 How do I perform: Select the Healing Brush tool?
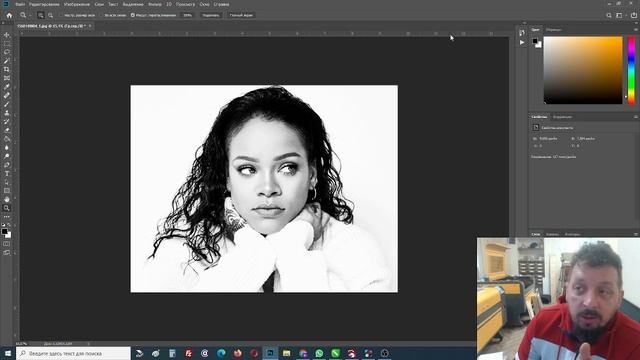(x=7, y=96)
